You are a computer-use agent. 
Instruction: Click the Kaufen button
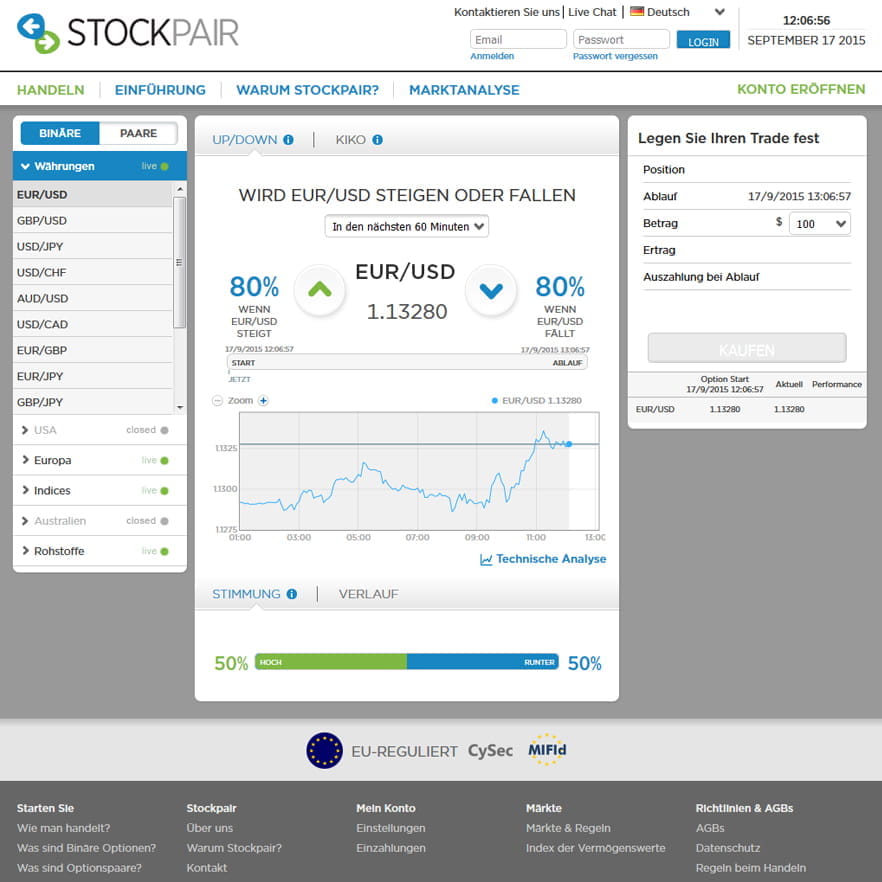(x=747, y=348)
